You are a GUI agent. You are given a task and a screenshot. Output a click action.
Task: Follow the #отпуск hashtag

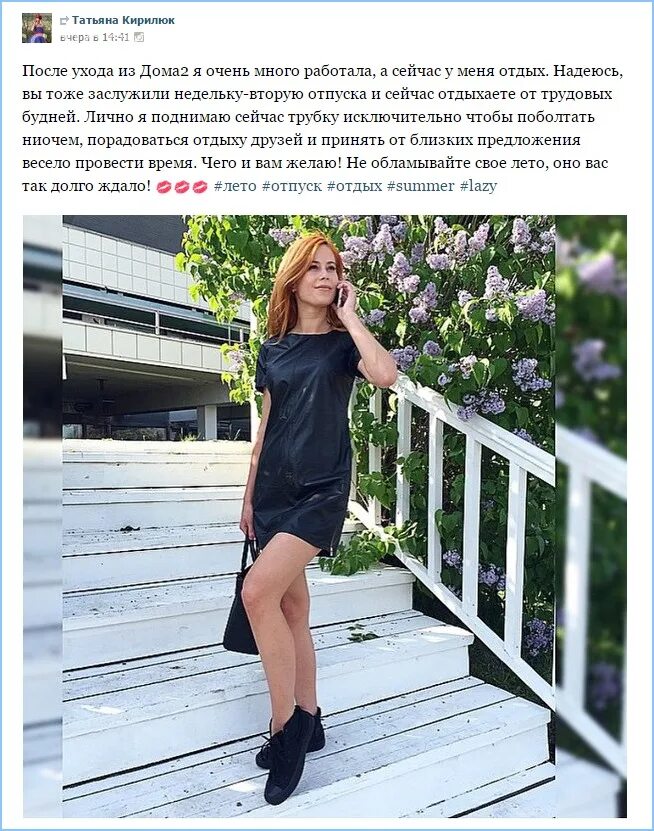[x=292, y=187]
